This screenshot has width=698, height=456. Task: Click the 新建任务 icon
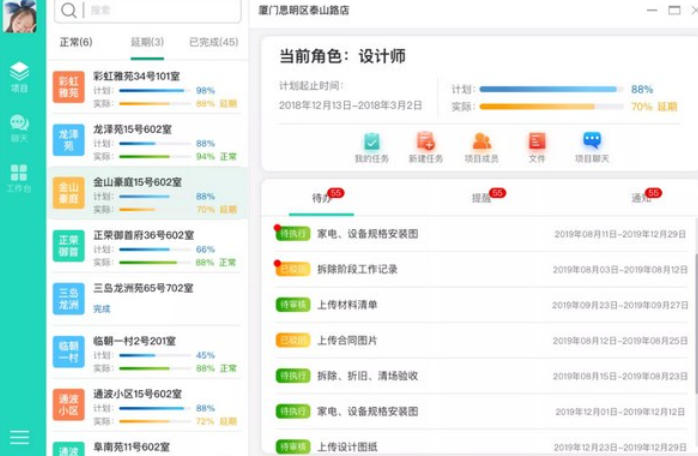click(426, 147)
